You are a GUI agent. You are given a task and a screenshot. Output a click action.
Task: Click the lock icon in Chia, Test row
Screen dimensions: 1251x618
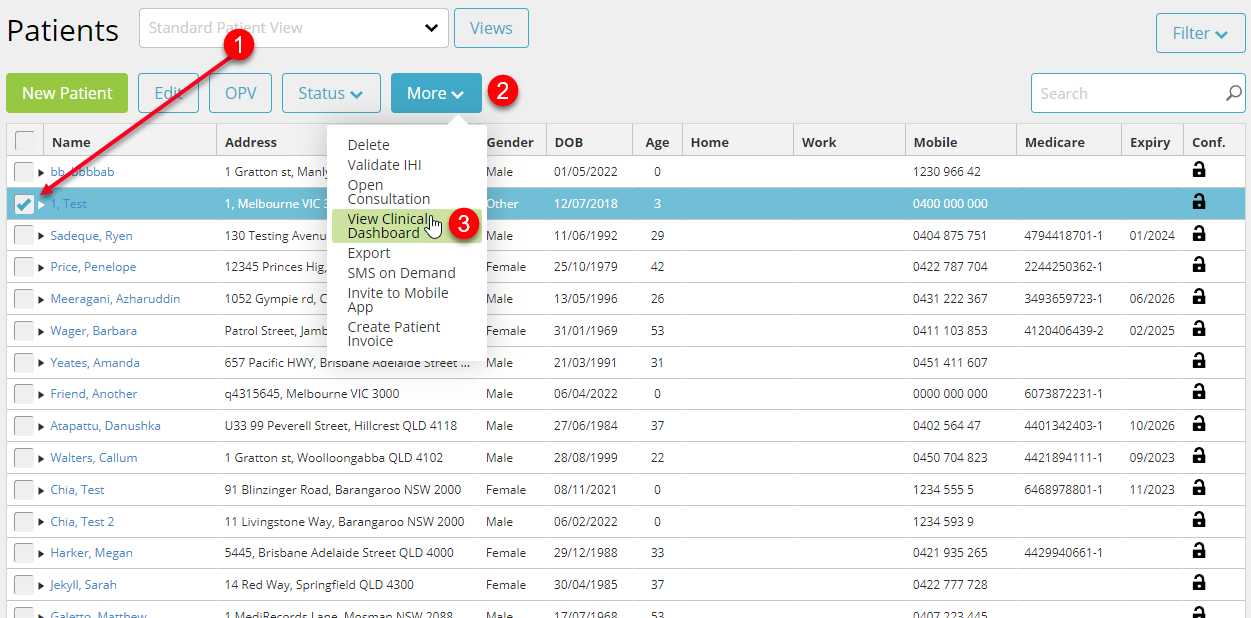pyautogui.click(x=1199, y=488)
